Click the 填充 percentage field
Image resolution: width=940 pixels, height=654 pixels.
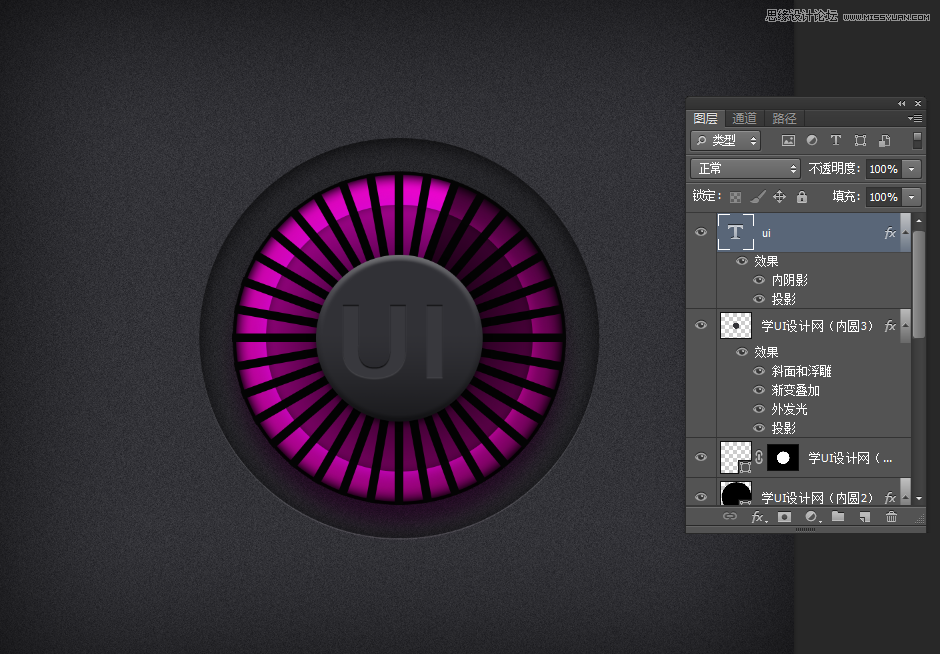point(883,197)
